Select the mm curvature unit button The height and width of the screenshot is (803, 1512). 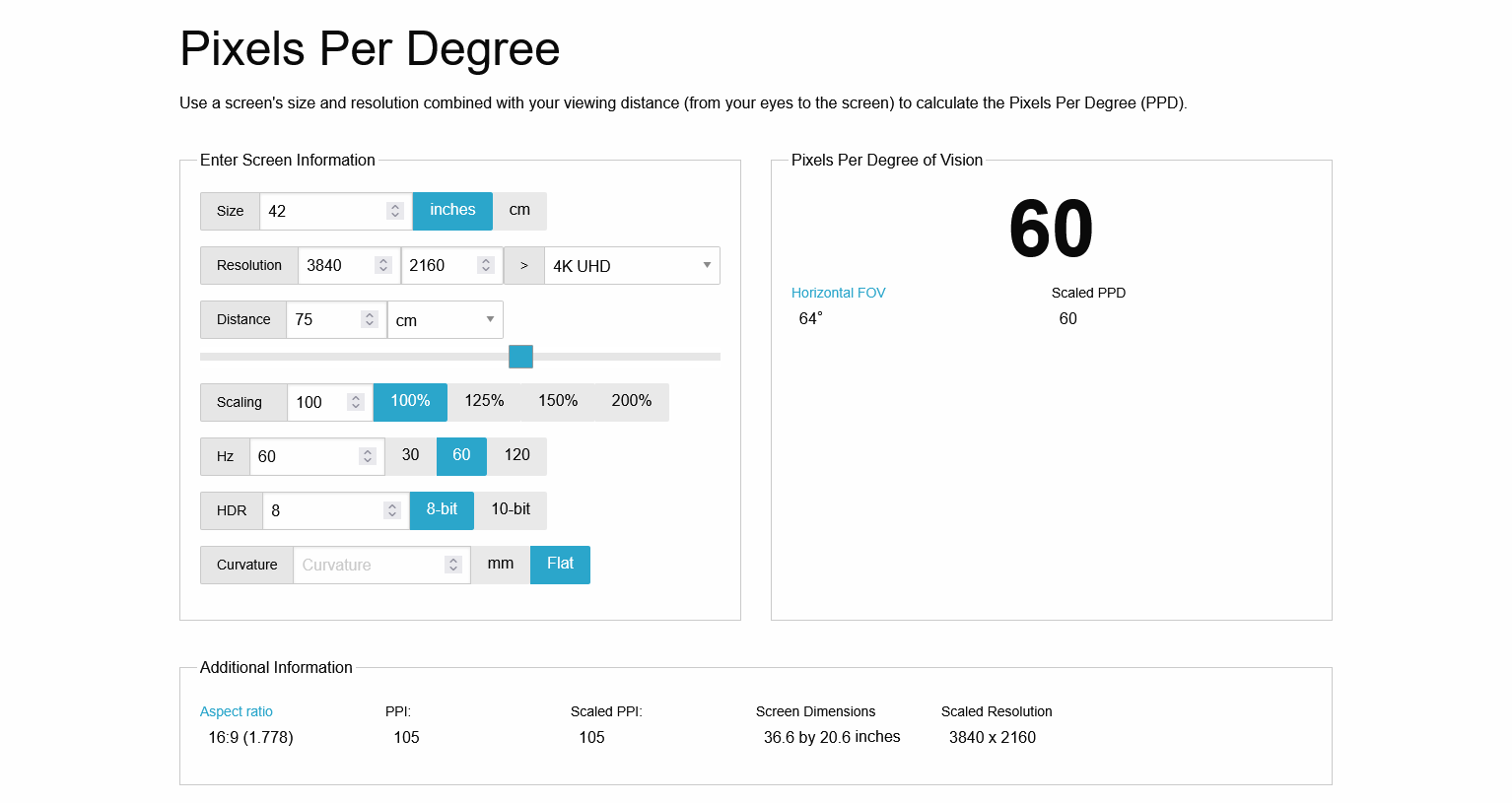coord(501,565)
